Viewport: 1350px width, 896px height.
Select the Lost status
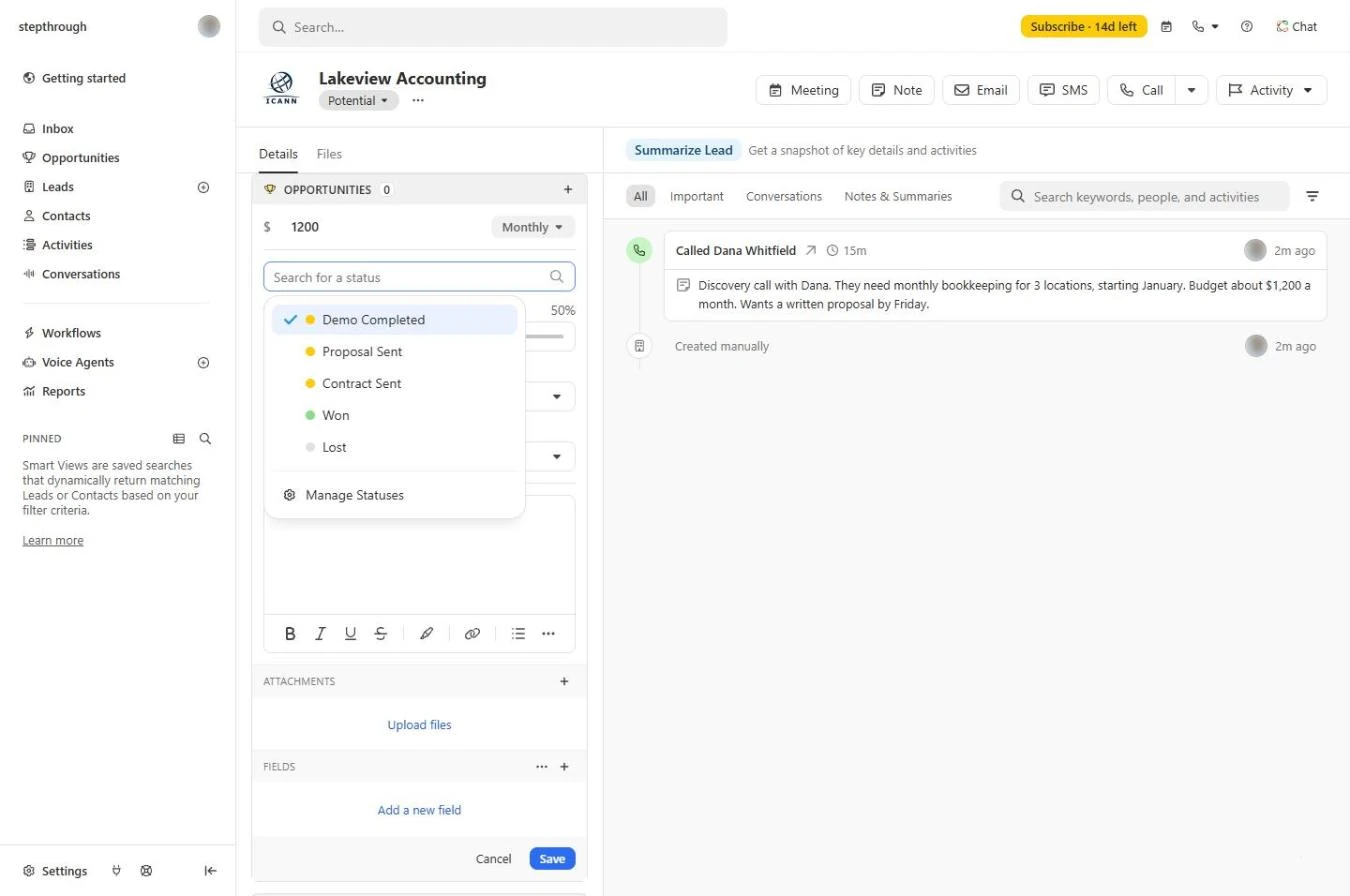pos(395,448)
